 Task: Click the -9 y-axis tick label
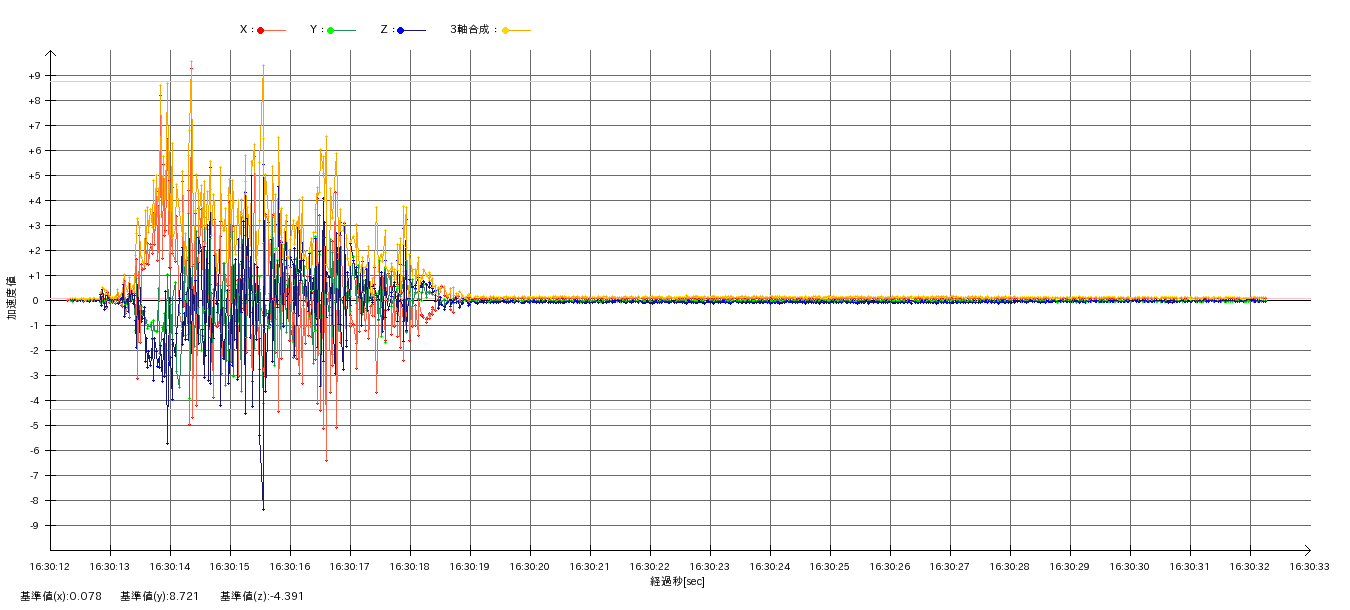35,526
